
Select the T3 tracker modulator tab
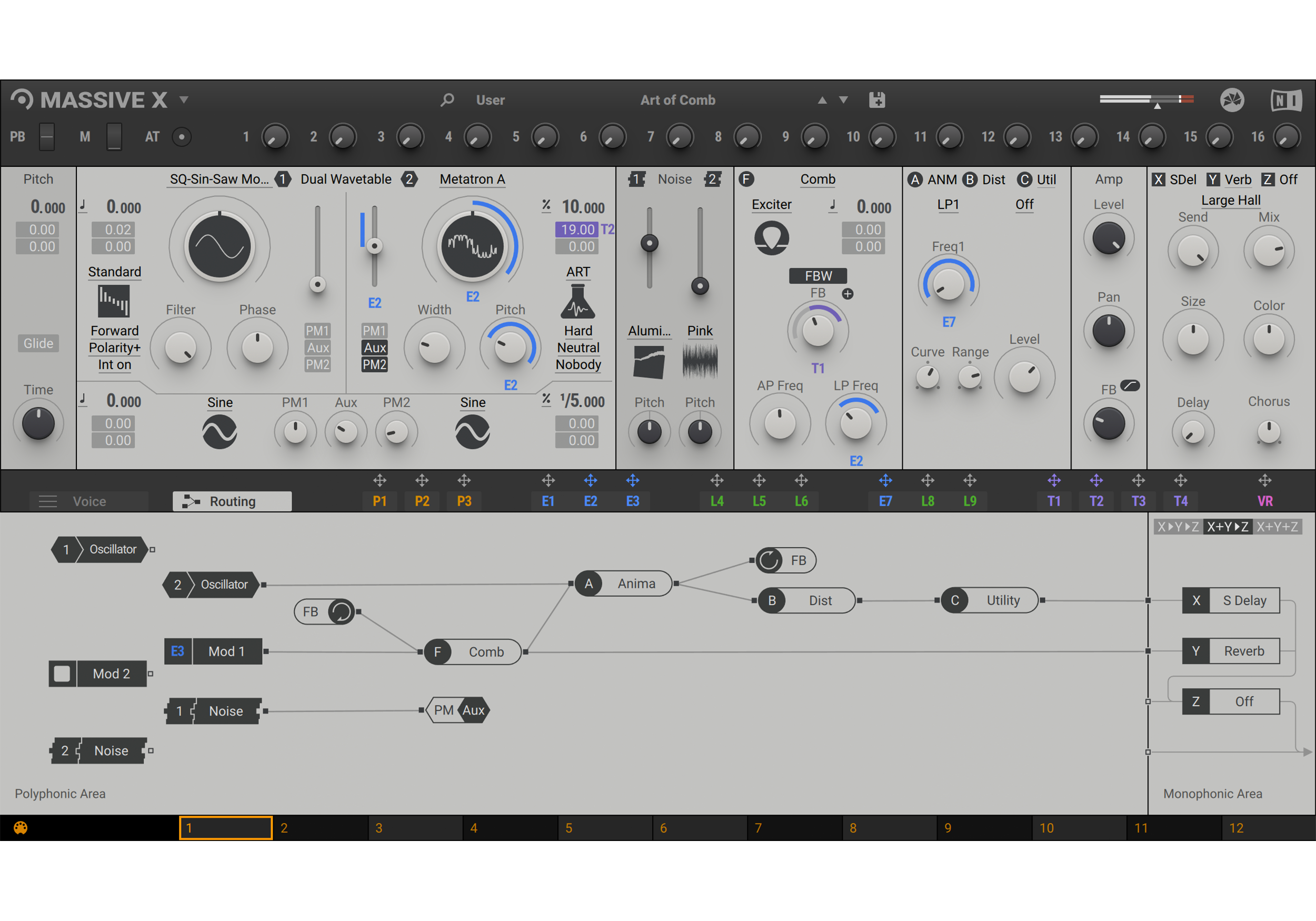pos(1138,502)
